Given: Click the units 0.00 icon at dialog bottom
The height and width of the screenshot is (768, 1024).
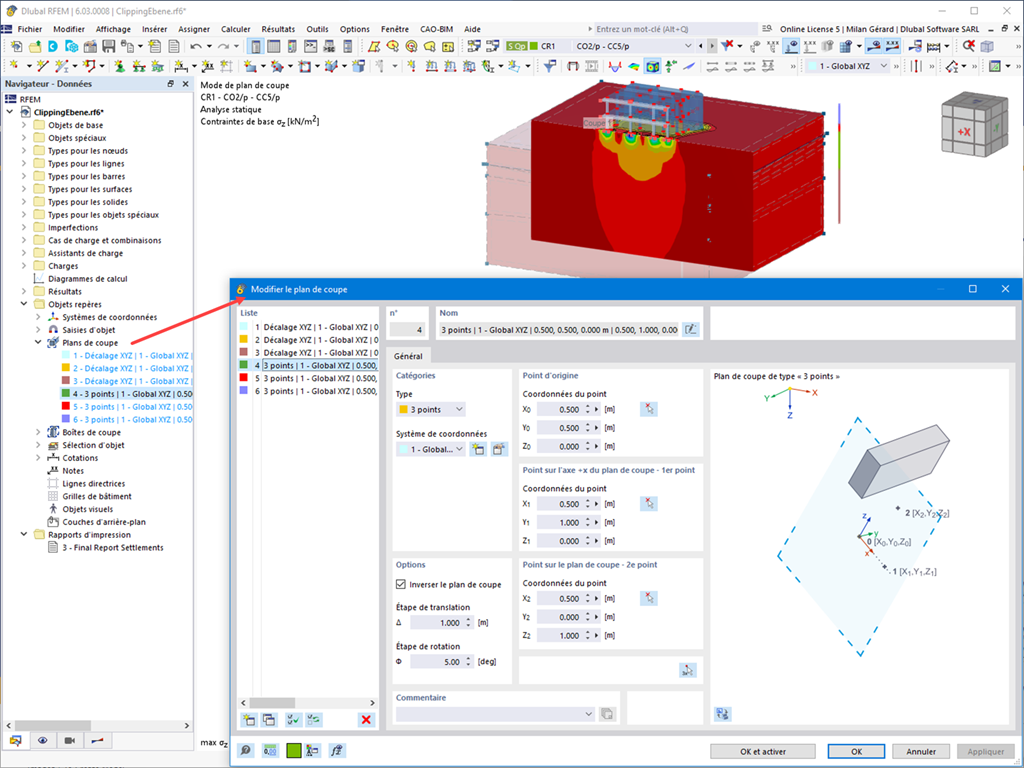Looking at the screenshot, I should [270, 750].
